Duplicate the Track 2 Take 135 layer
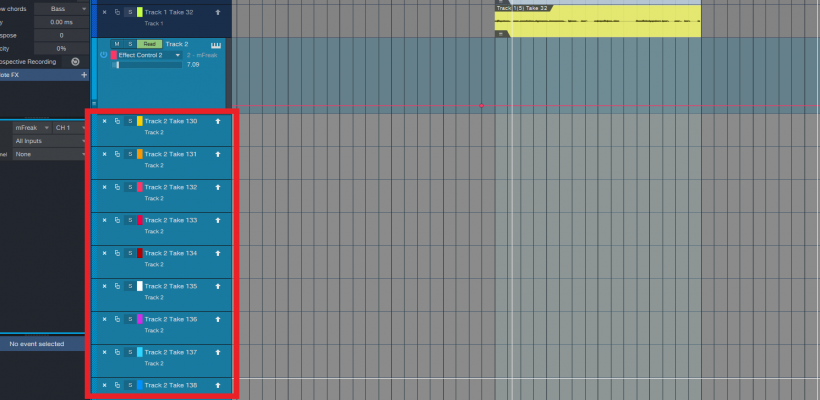The height and width of the screenshot is (400, 820). coord(117,286)
